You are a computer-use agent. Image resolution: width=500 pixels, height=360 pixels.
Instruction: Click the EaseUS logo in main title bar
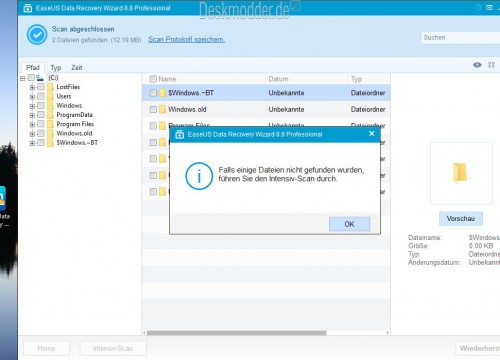click(28, 8)
